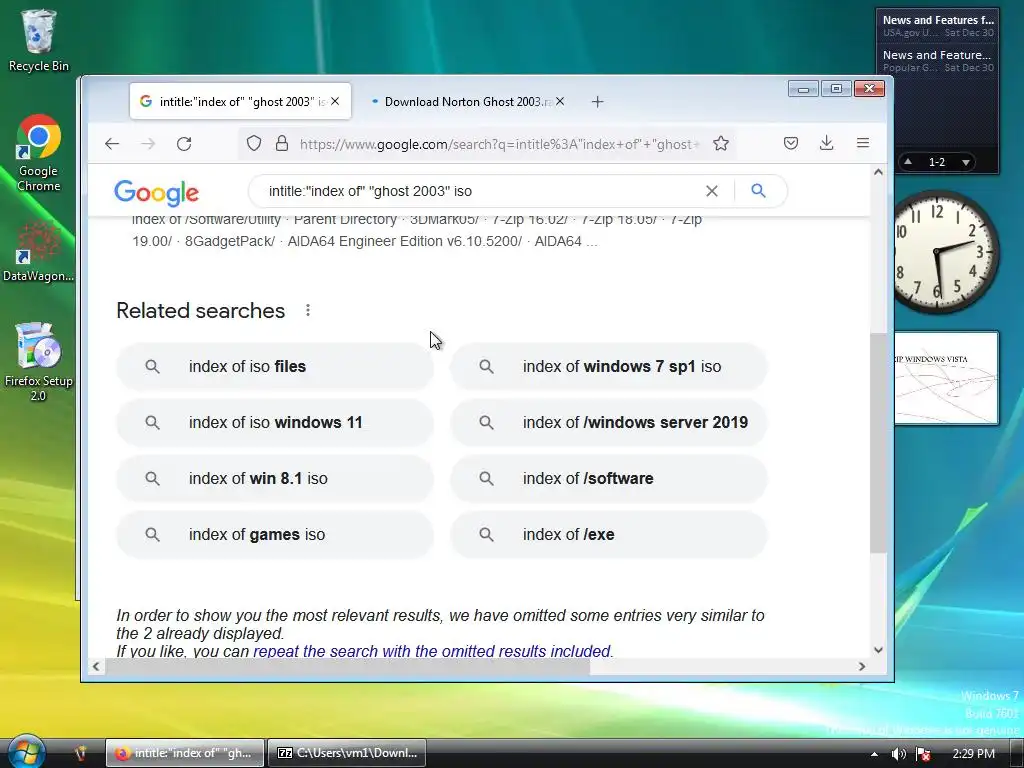The image size is (1024, 768).
Task: Show hidden tray icons arrow
Action: pos(874,754)
